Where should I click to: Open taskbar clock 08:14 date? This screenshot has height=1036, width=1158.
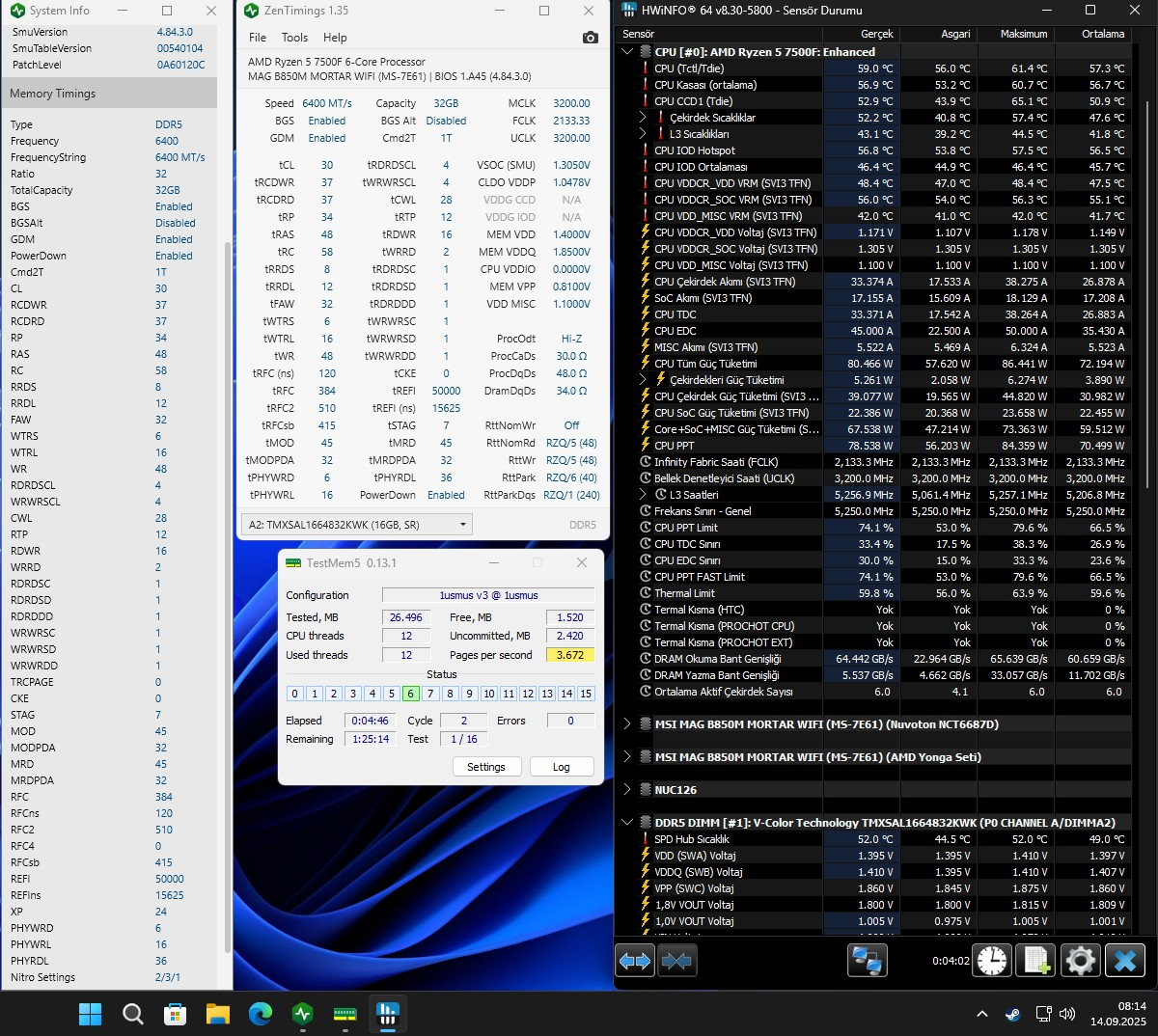pos(1118,1014)
